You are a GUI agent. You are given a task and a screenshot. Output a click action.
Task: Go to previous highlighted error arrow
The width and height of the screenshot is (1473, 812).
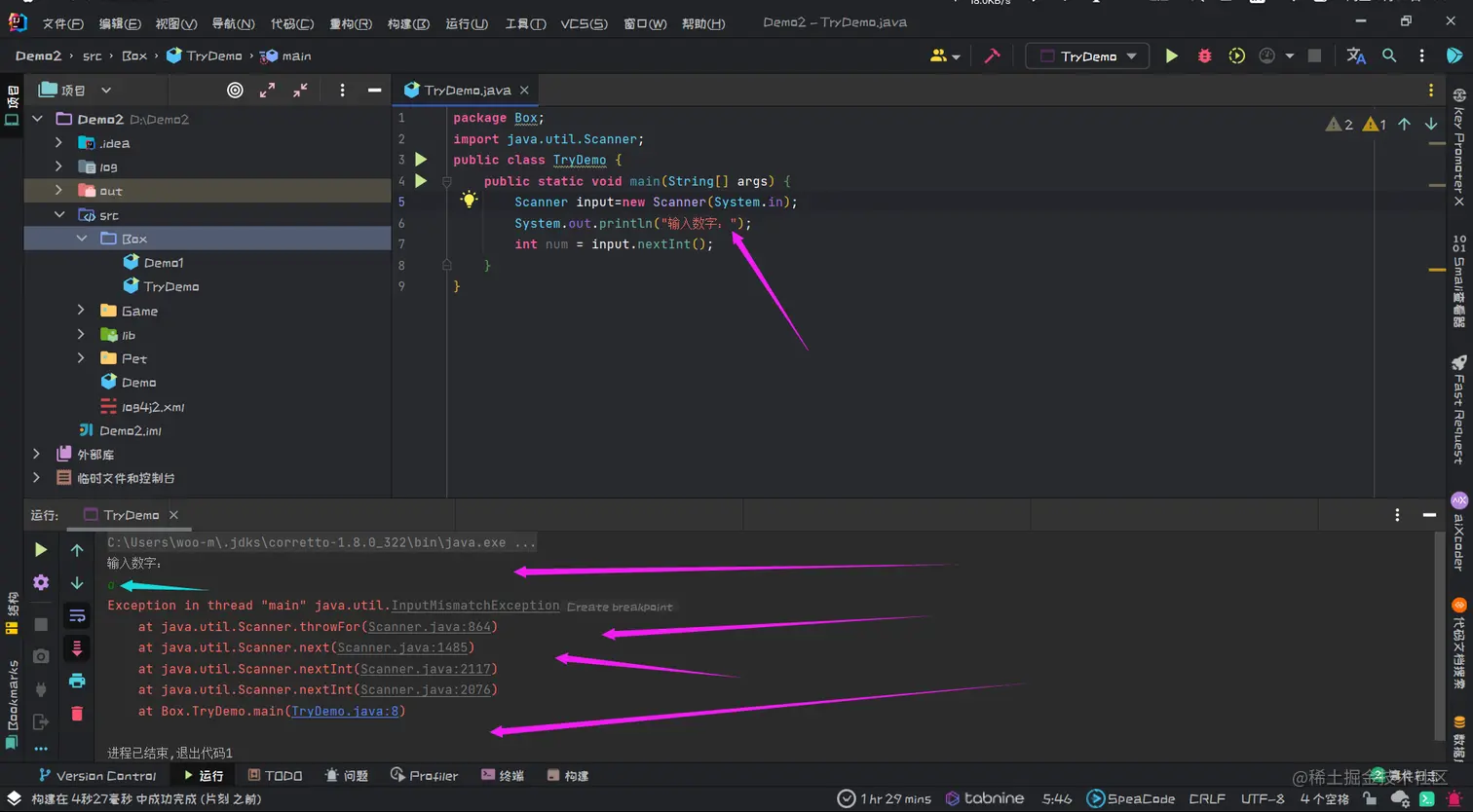(x=1404, y=124)
